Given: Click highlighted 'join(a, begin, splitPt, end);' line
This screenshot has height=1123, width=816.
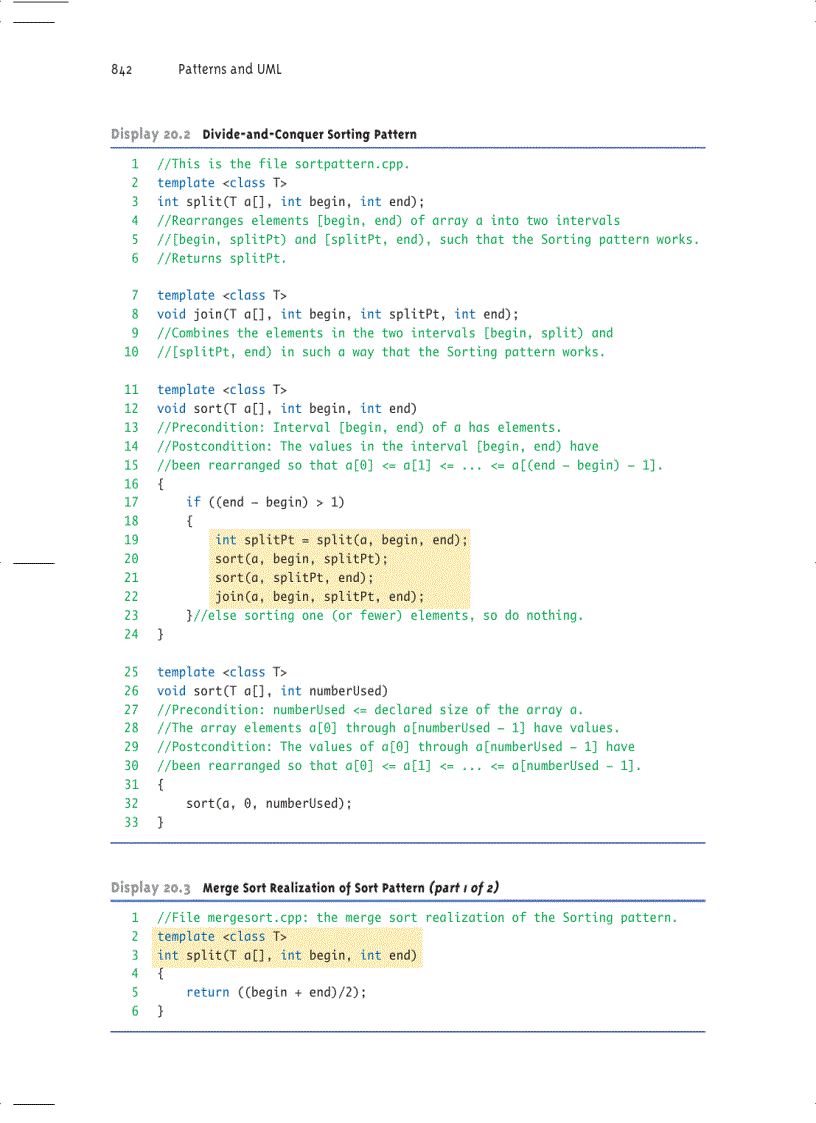Looking at the screenshot, I should (x=319, y=597).
